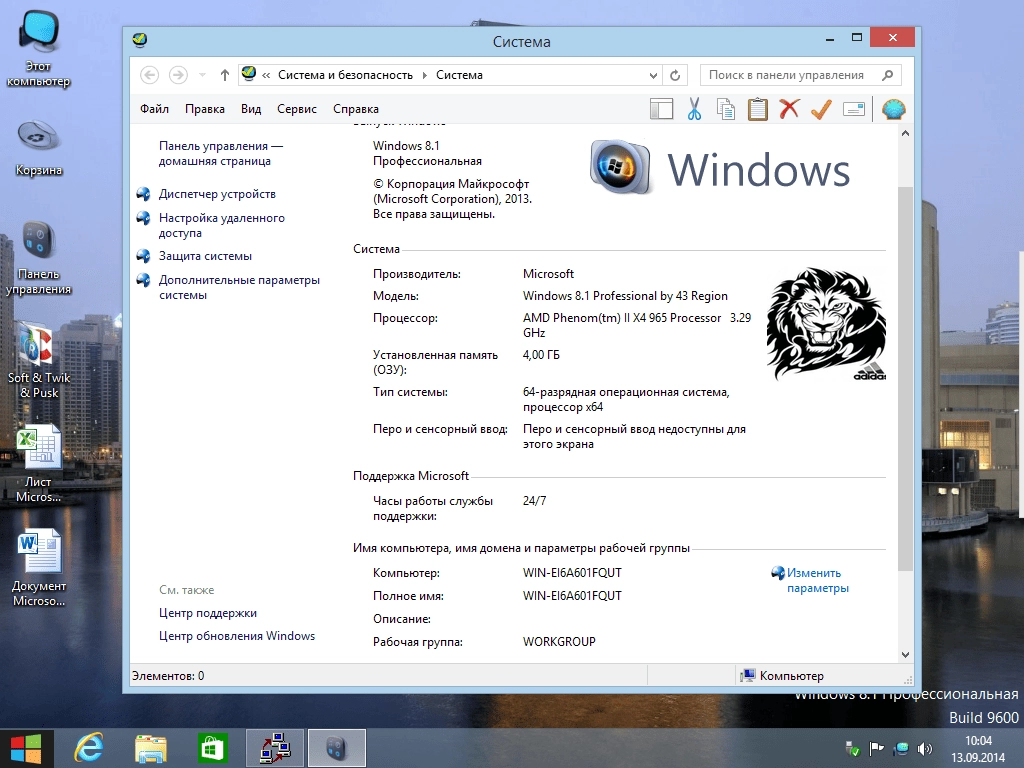
Task: Open the Справка menu
Action: point(356,109)
